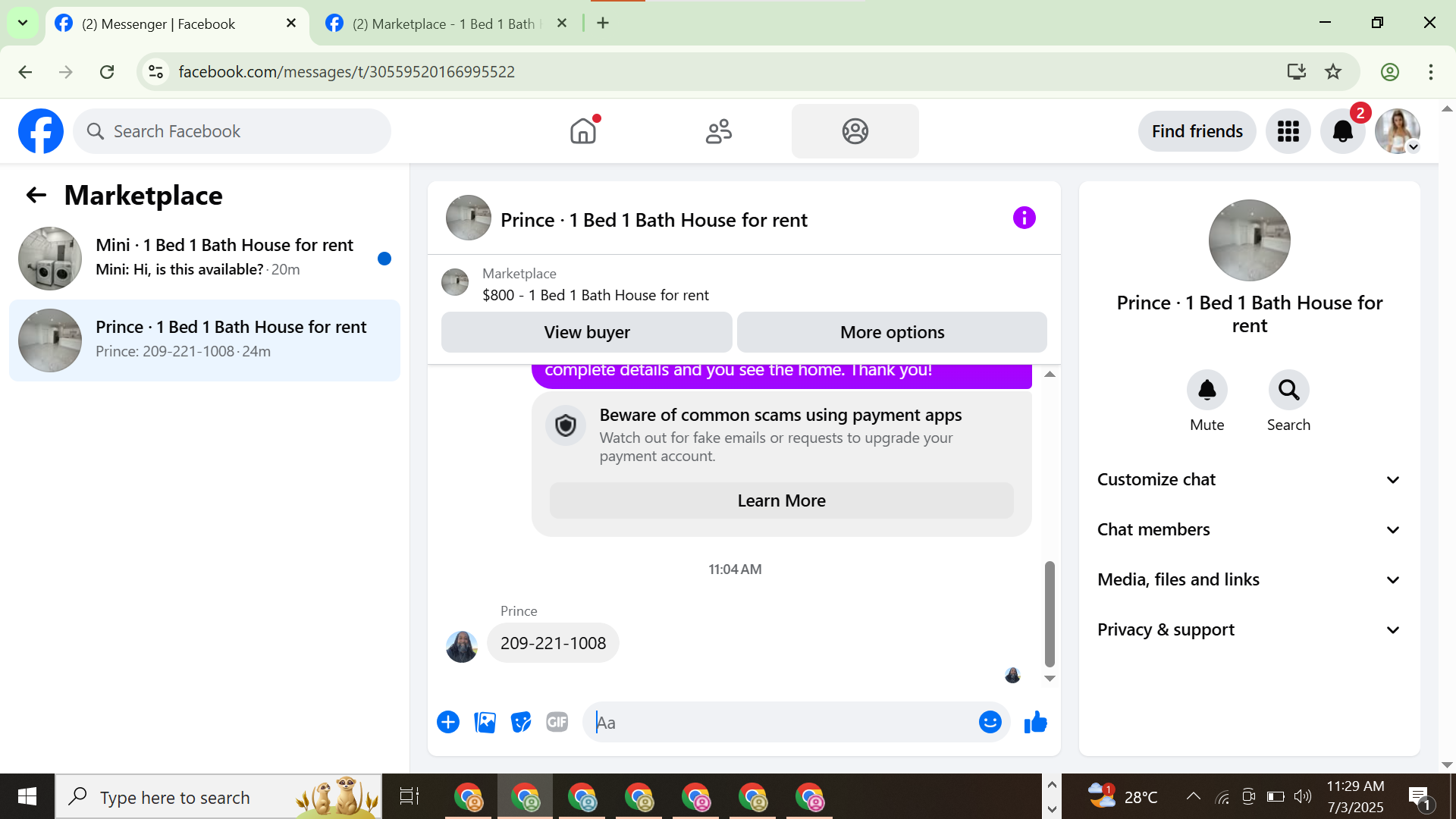Viewport: 1456px width, 819px height.
Task: Click the View buyer button
Action: click(586, 332)
